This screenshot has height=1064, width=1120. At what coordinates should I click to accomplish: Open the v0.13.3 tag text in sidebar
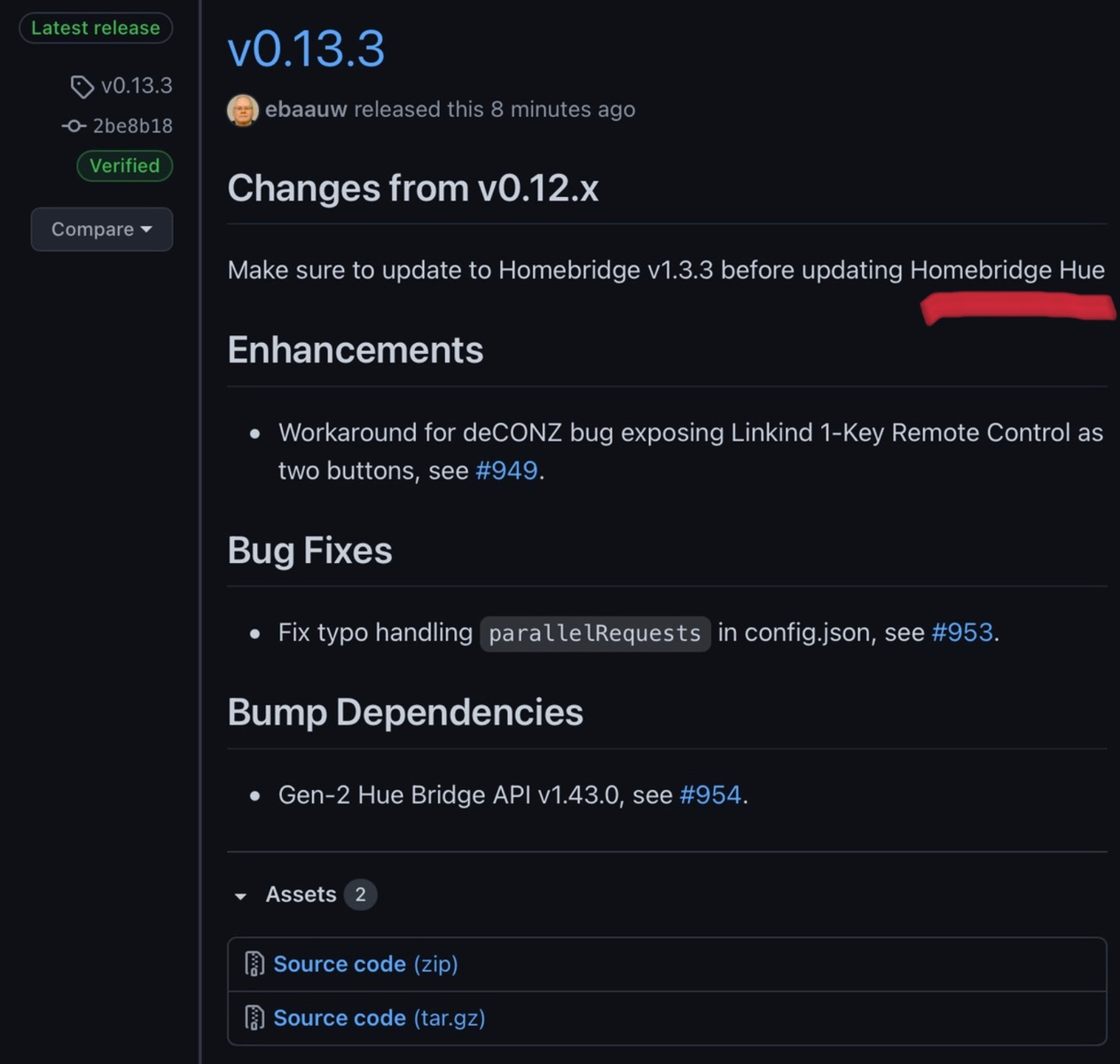click(x=137, y=86)
